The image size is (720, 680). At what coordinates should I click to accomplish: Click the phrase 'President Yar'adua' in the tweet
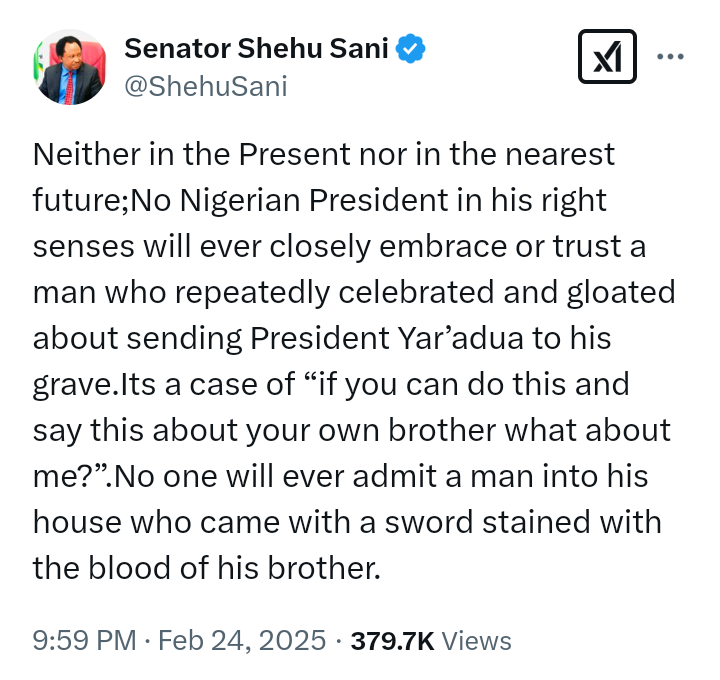pyautogui.click(x=387, y=338)
